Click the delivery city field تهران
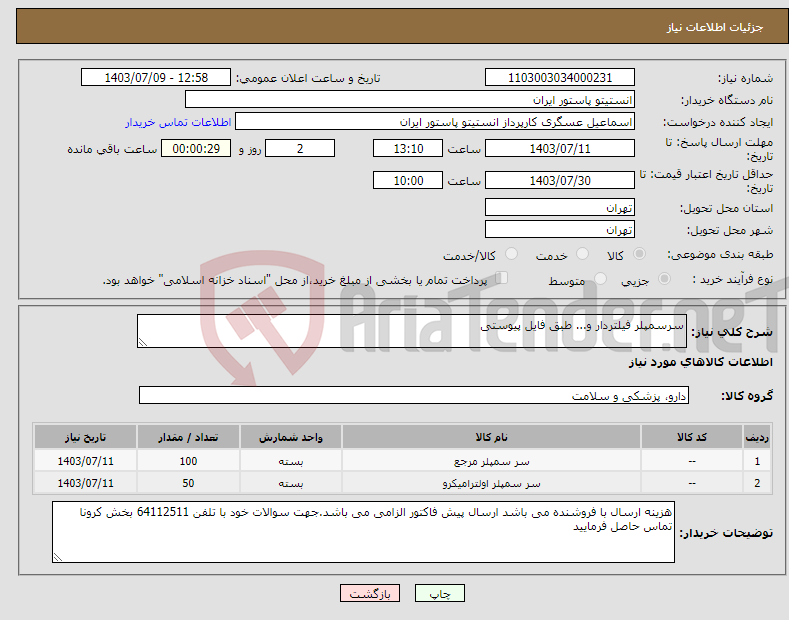 [560, 229]
